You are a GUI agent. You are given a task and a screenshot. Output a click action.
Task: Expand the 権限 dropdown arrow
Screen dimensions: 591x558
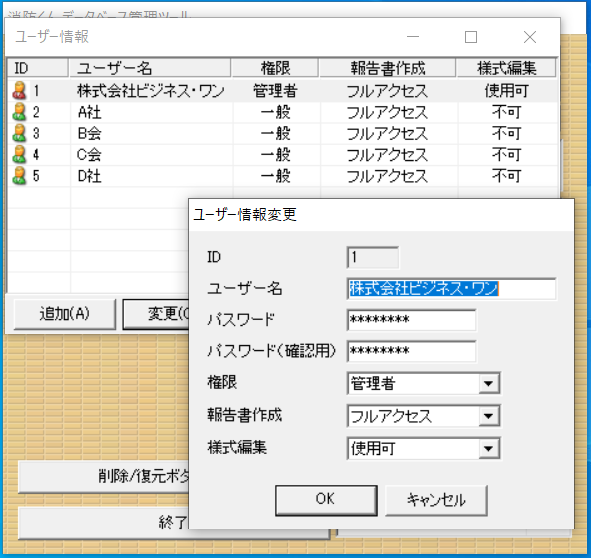pos(489,383)
